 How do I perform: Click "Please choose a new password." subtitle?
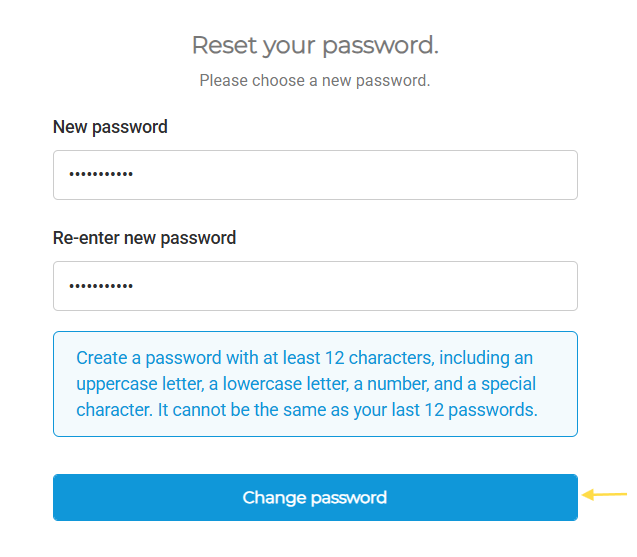315,80
